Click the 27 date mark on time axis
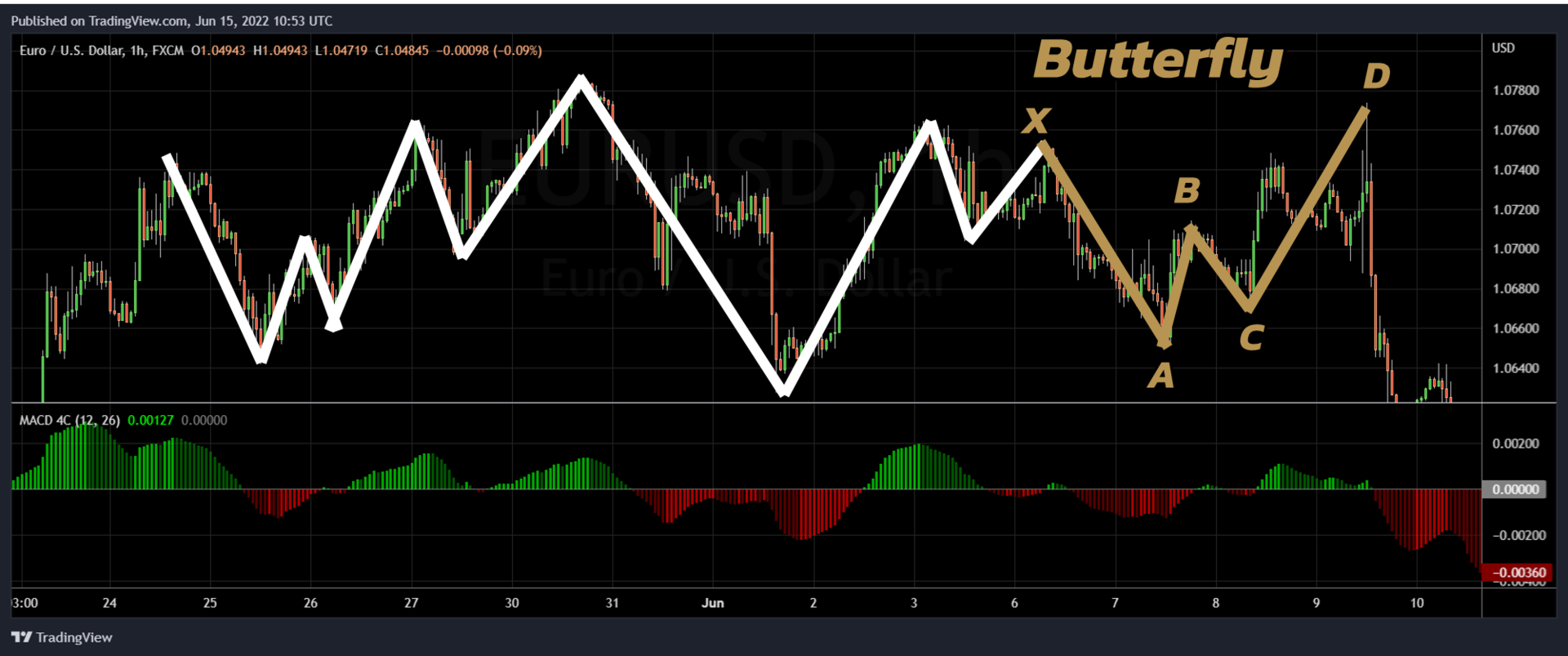The width and height of the screenshot is (1568, 656). click(411, 603)
